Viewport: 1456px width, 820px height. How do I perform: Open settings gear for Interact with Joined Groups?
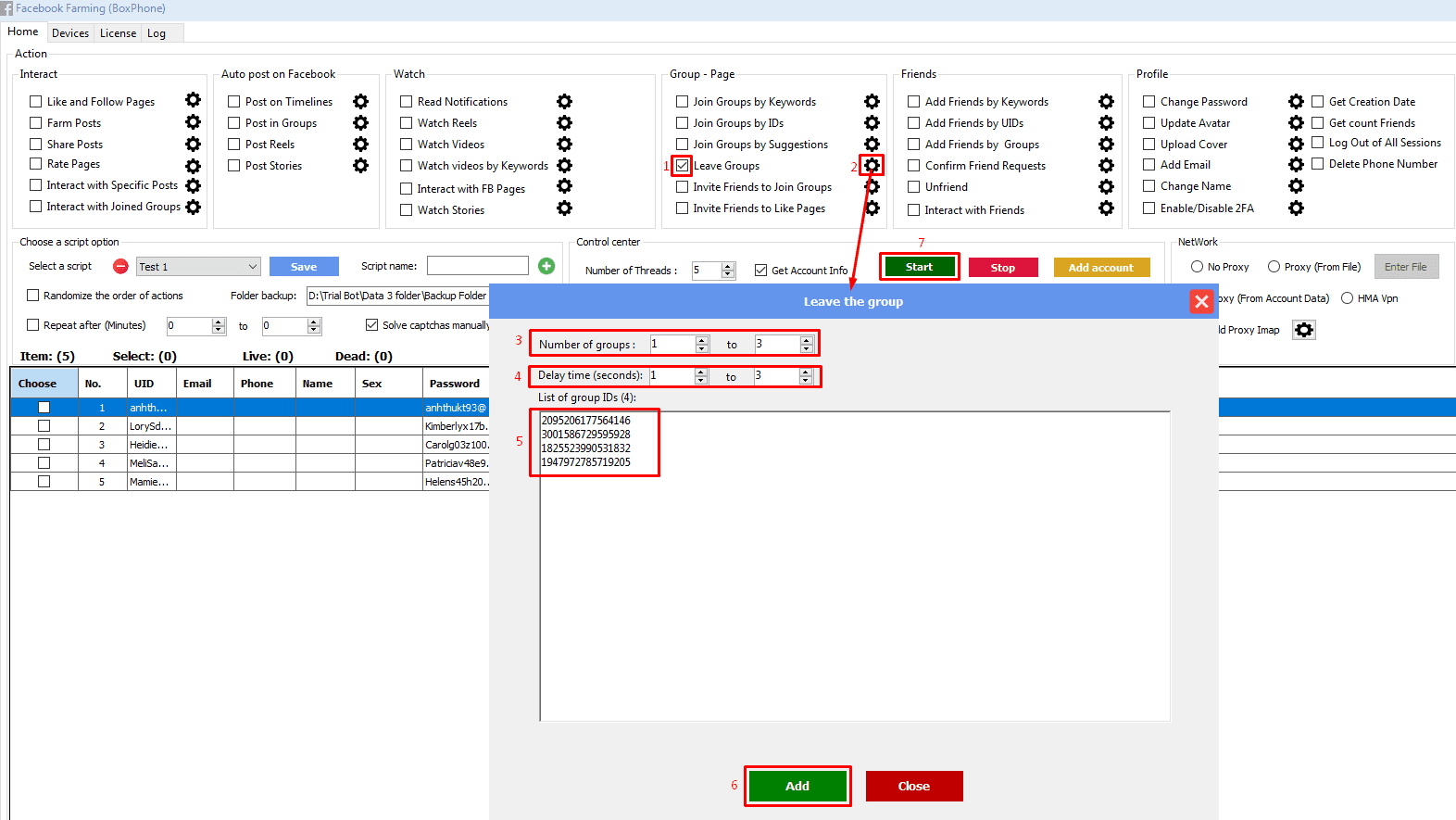coord(193,207)
